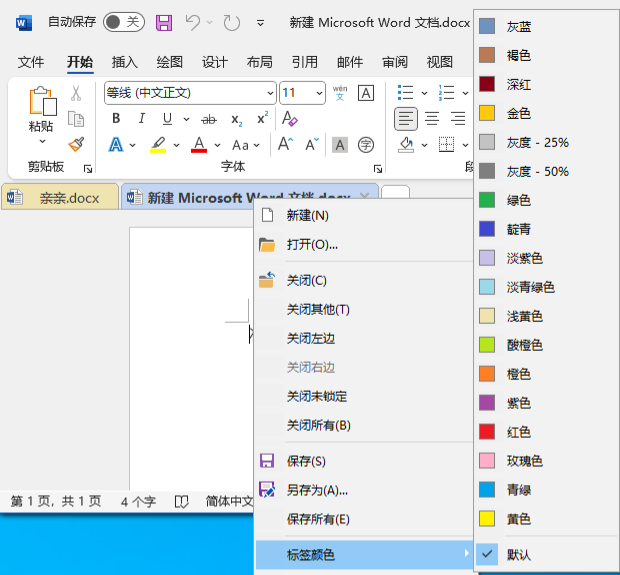This screenshot has height=575, width=620.
Task: Choose 保存所有(E) in context menu
Action: (x=364, y=519)
